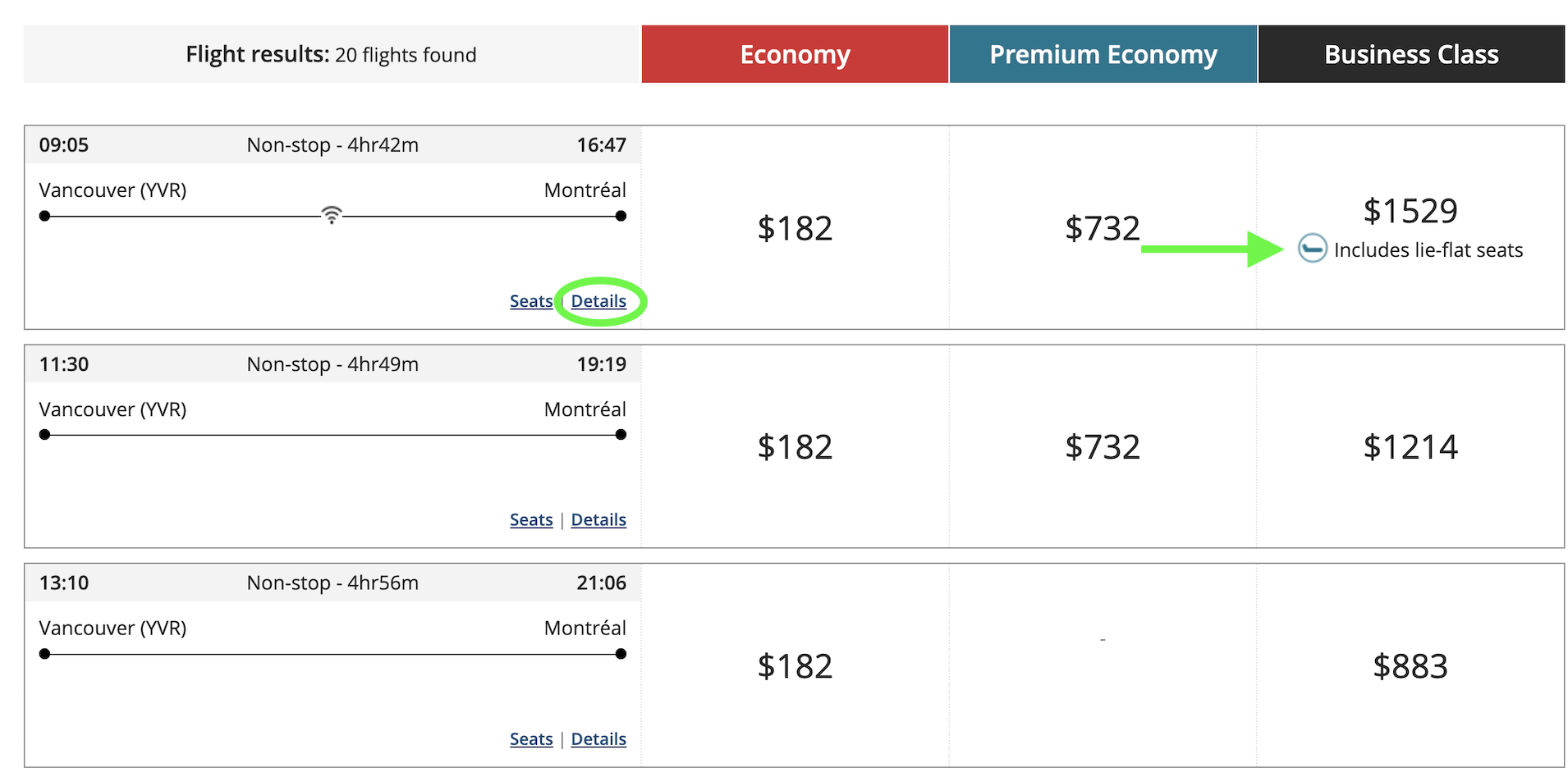
Task: Select the Business Class fare tab
Action: click(1411, 54)
